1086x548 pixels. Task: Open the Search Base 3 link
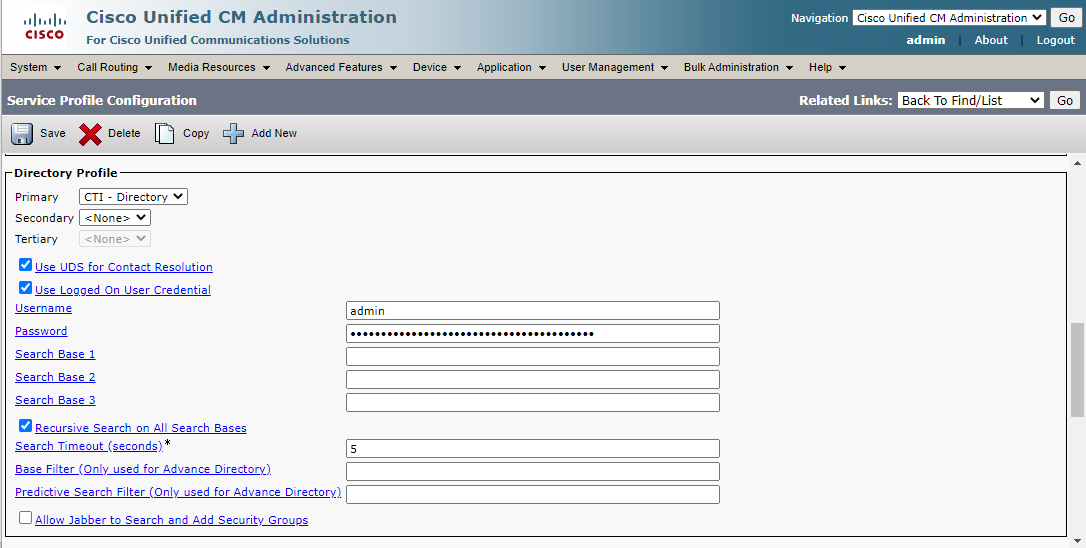click(55, 400)
